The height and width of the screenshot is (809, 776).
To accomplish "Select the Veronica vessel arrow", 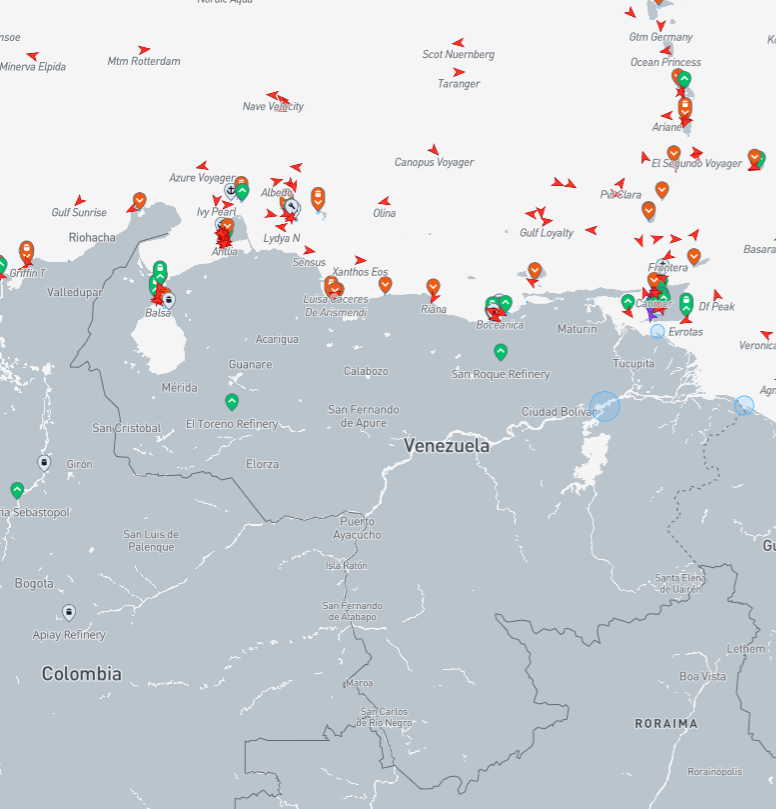I will pyautogui.click(x=767, y=334).
